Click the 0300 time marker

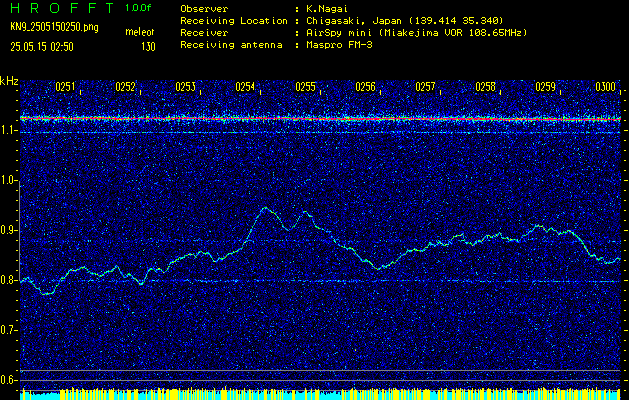(x=605, y=87)
